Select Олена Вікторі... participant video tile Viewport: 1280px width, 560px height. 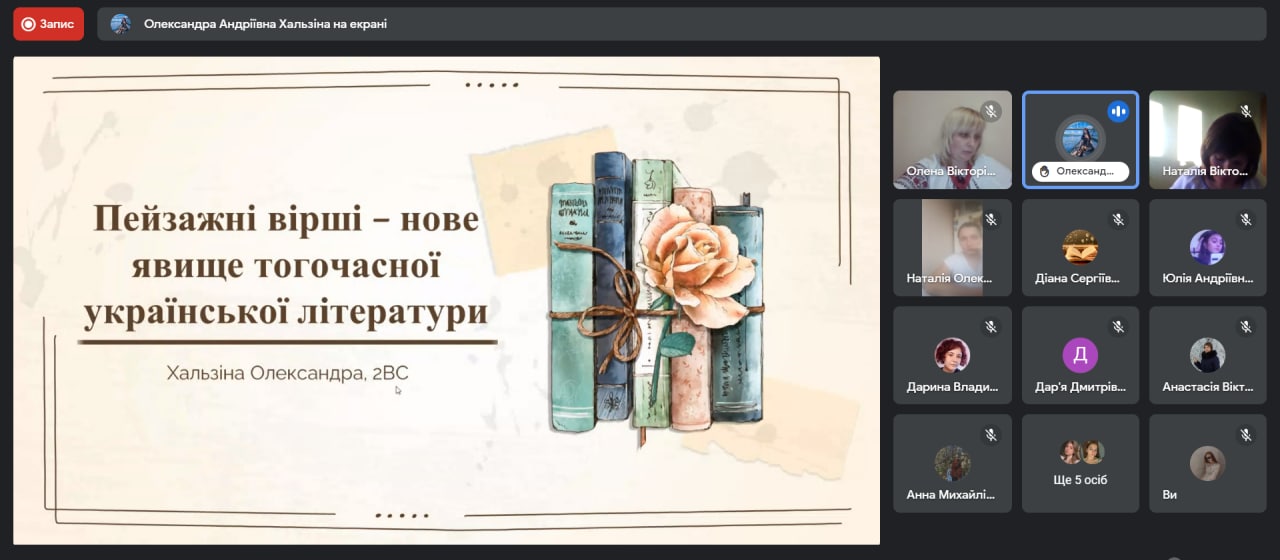[x=952, y=140]
